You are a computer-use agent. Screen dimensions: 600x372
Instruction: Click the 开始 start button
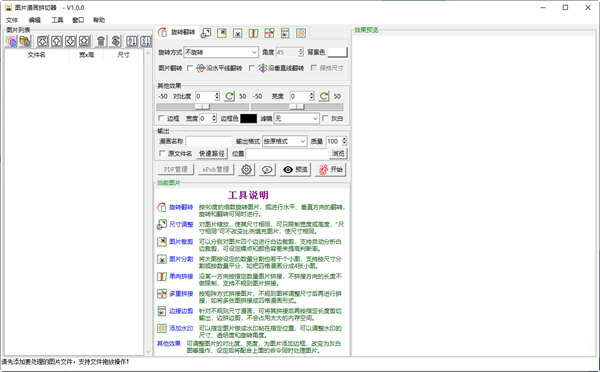click(x=331, y=170)
